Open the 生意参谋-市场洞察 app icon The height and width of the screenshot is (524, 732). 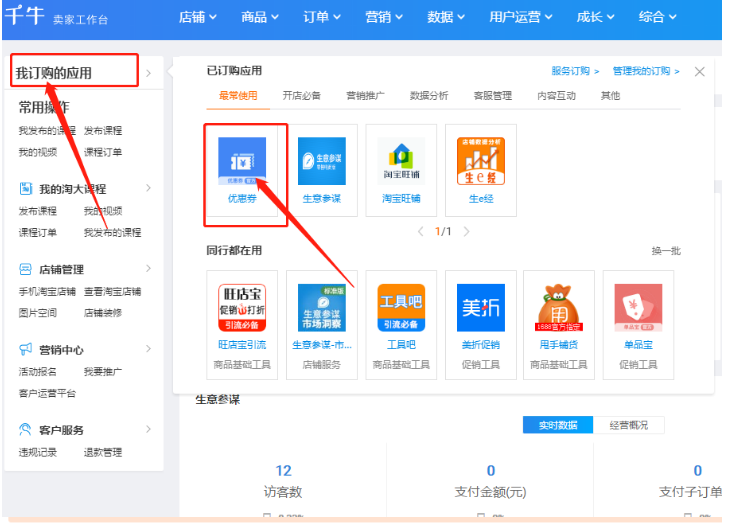(322, 308)
